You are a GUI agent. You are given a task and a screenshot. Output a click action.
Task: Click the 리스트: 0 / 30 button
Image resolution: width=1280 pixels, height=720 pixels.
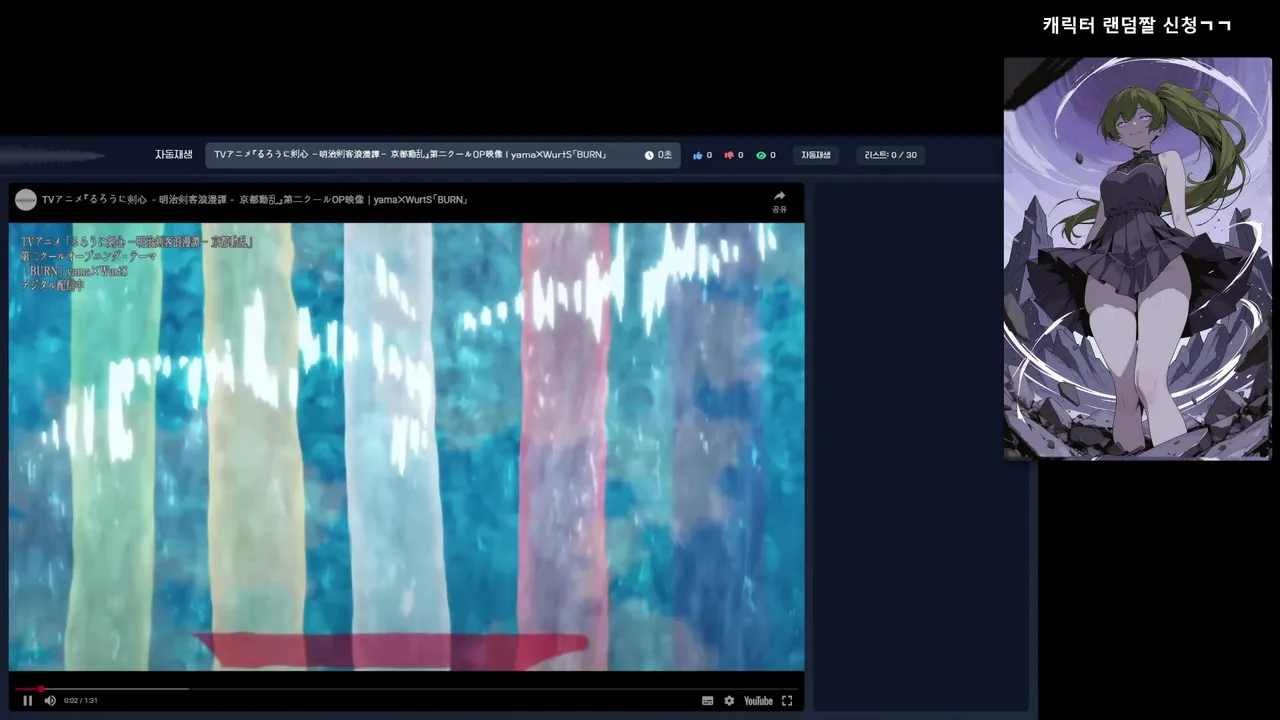(891, 155)
